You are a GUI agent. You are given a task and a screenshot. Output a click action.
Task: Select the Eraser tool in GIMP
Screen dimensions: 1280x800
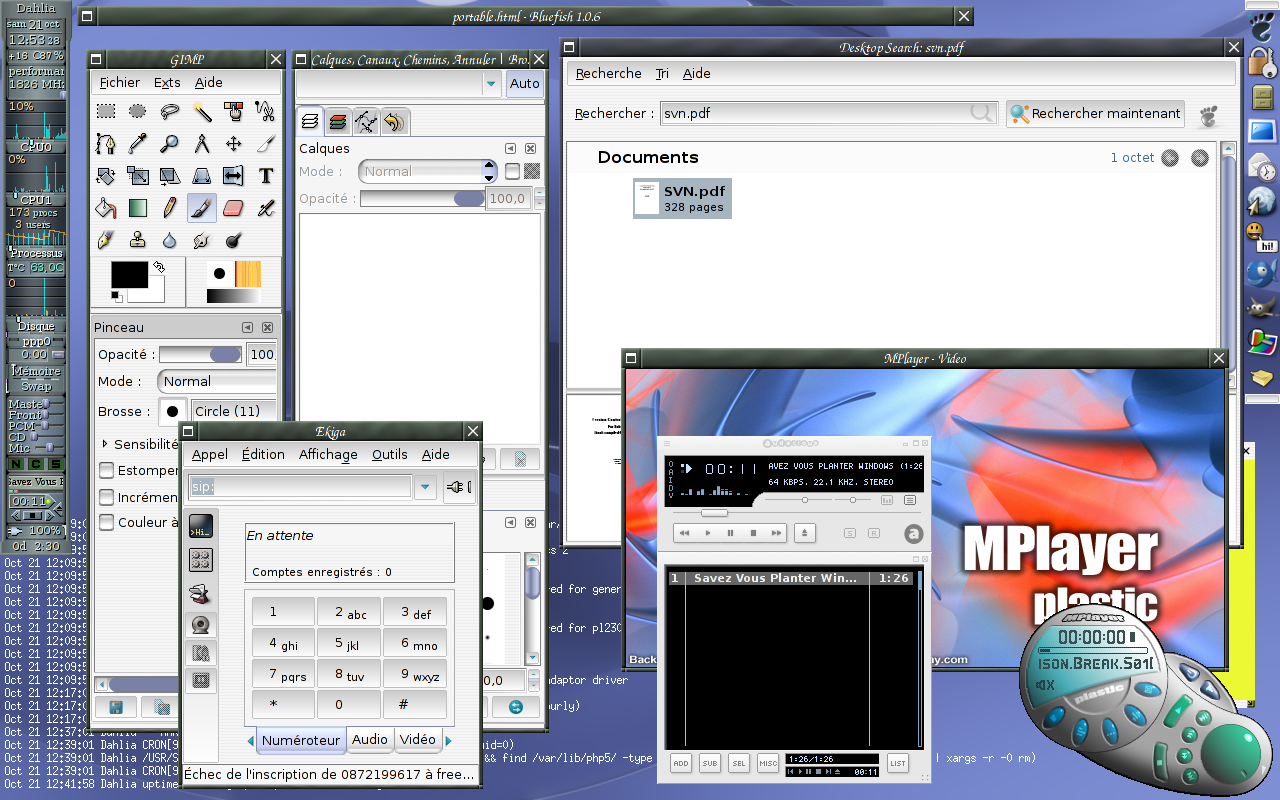pos(234,208)
